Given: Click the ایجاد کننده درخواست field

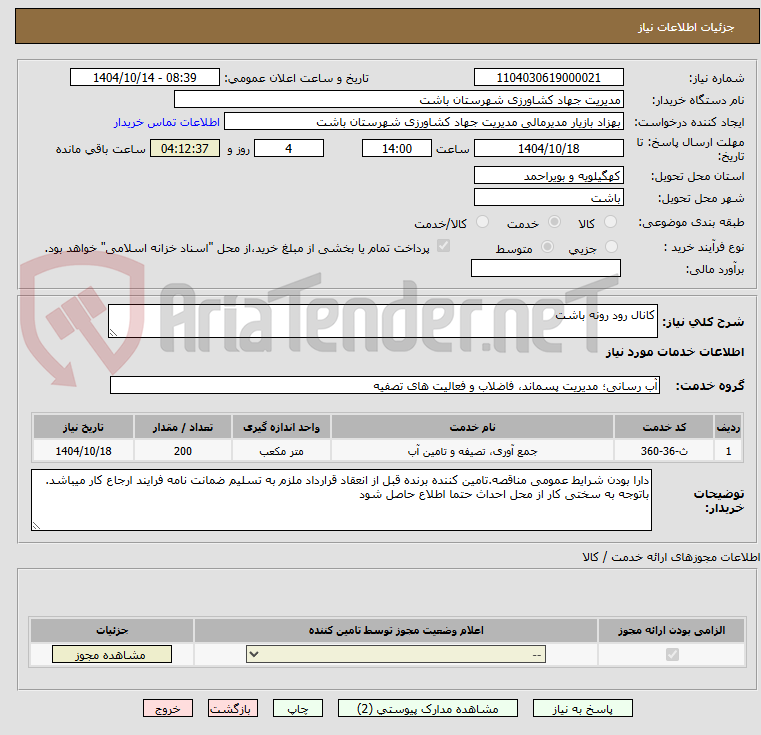Looking at the screenshot, I should click(x=424, y=122).
